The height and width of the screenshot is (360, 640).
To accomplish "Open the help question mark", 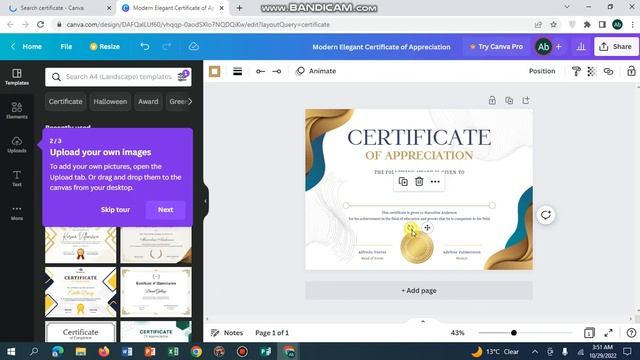I will pyautogui.click(x=631, y=333).
